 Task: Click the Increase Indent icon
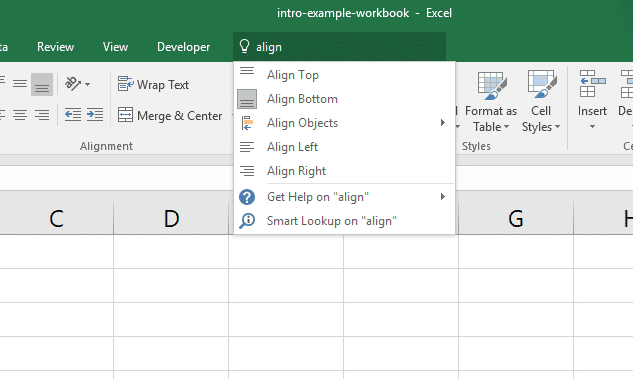click(x=95, y=115)
